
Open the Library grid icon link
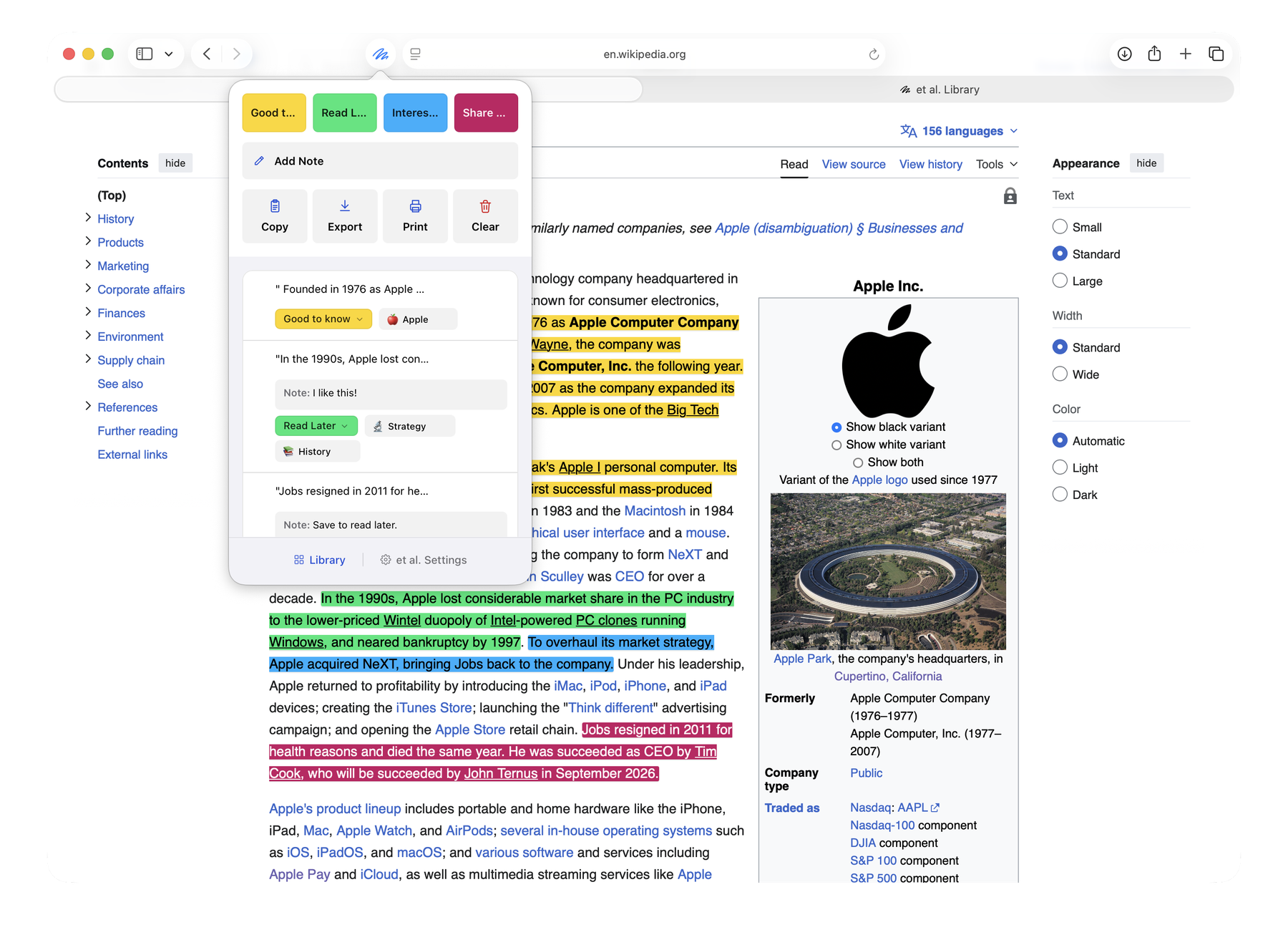pos(320,560)
